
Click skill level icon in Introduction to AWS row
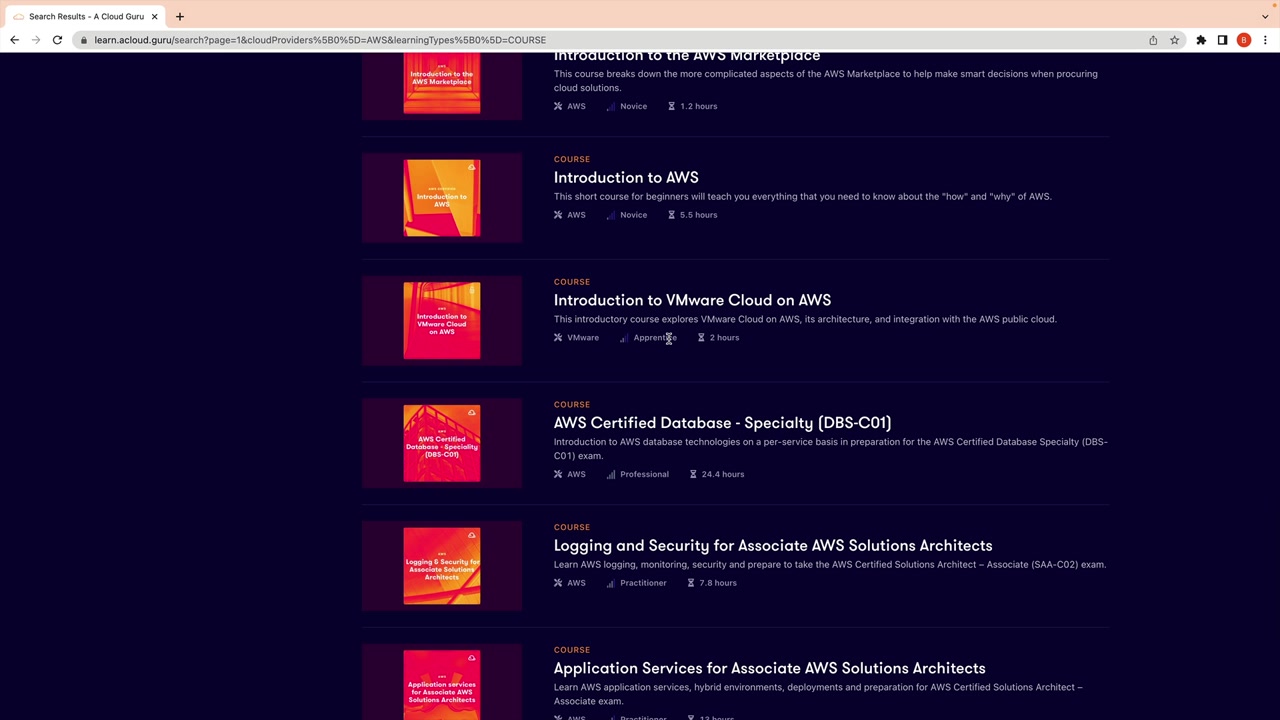pos(611,215)
